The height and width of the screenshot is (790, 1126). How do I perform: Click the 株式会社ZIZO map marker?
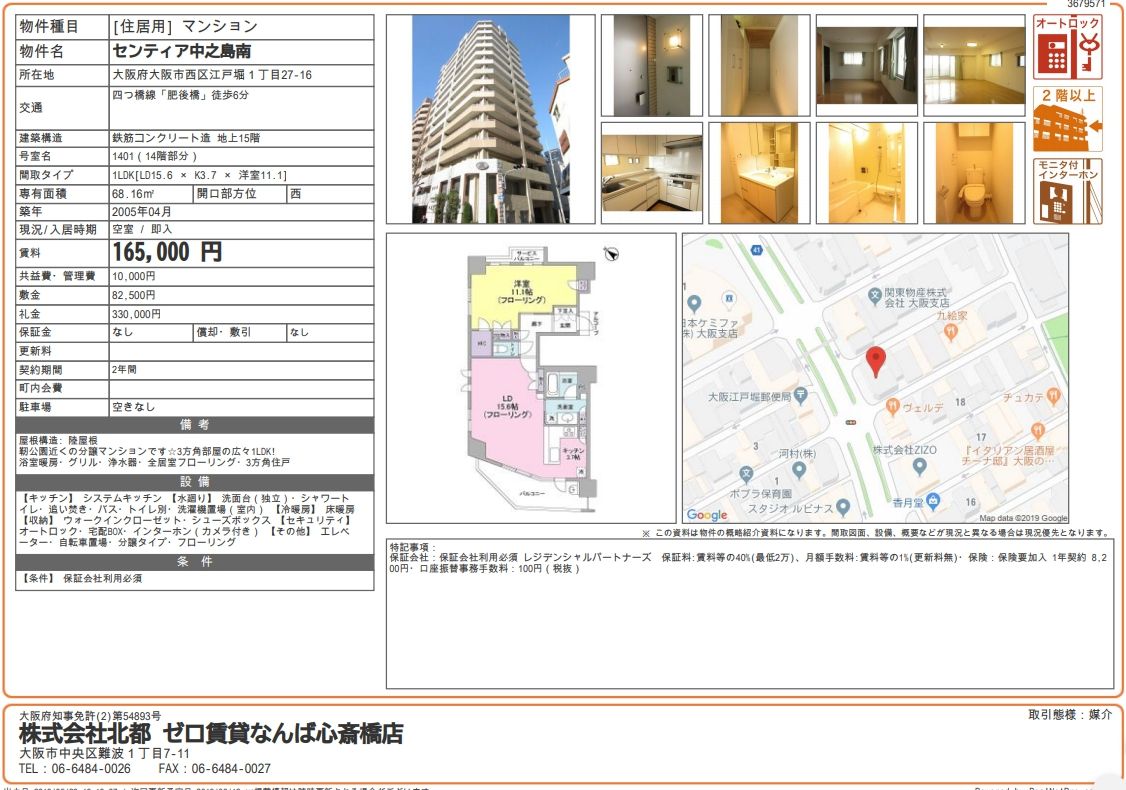pos(919,466)
